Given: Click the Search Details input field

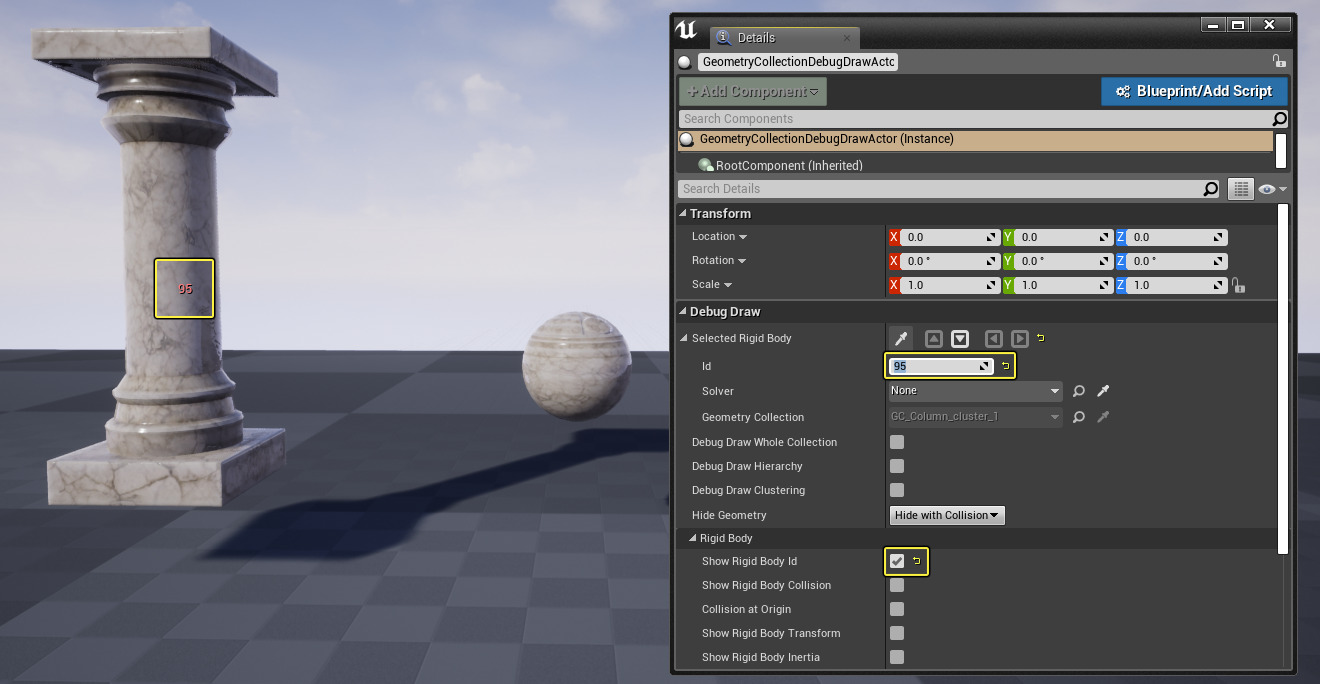Looking at the screenshot, I should point(940,189).
